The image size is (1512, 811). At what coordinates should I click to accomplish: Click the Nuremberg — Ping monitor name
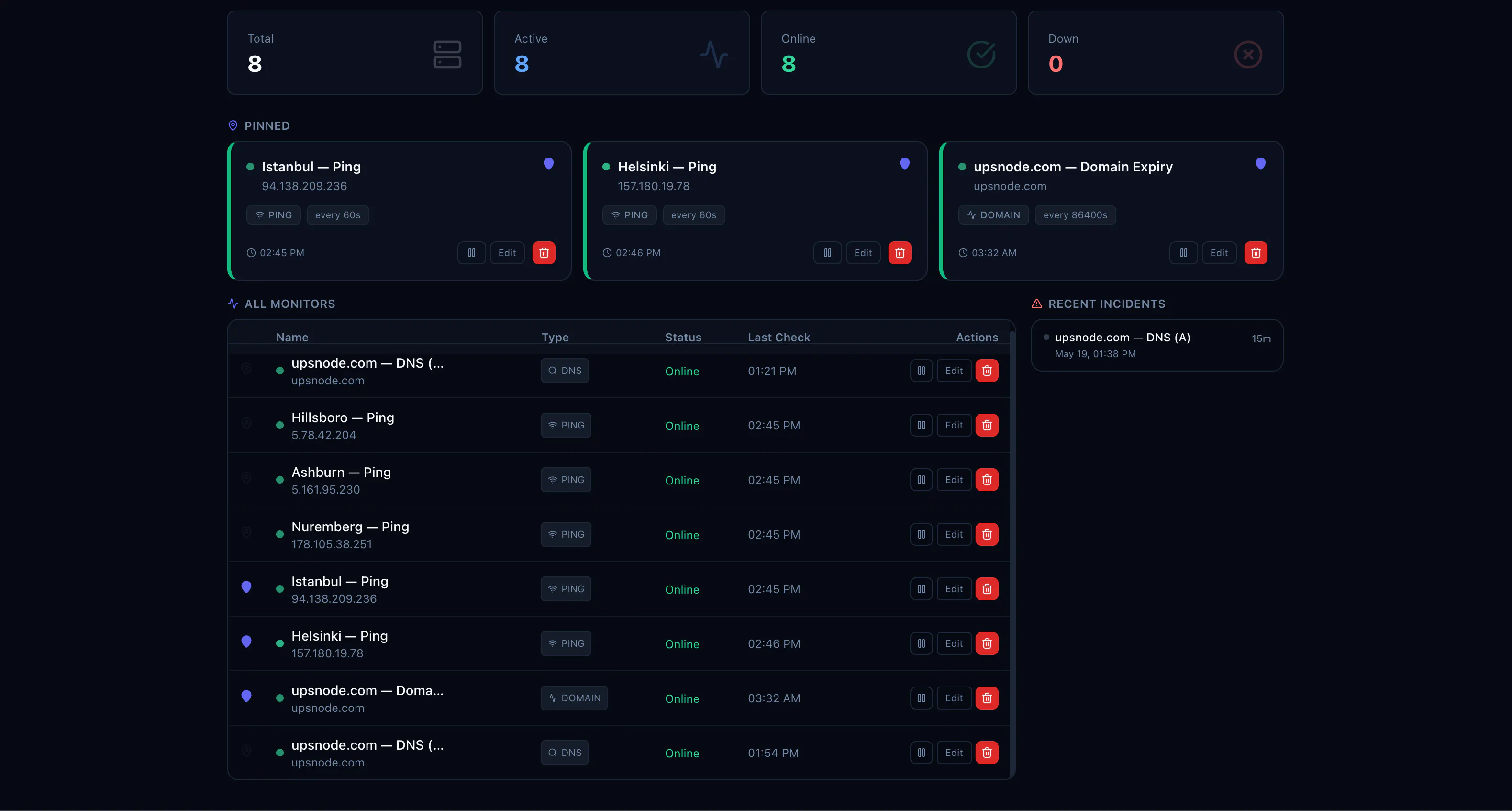[x=350, y=527]
